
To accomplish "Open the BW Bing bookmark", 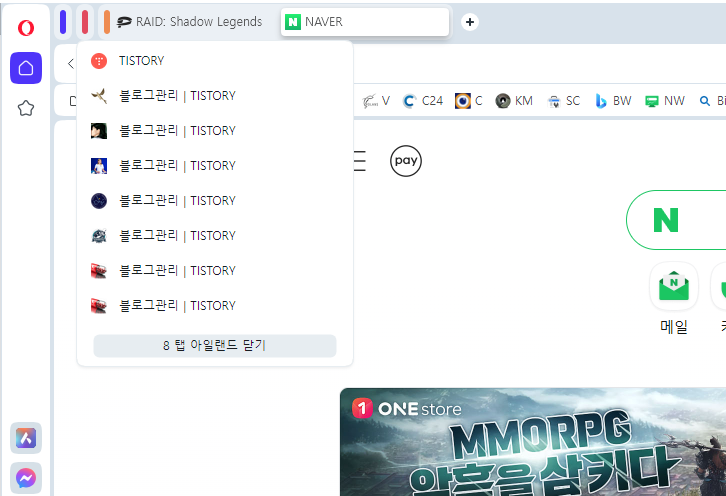I will coord(613,100).
